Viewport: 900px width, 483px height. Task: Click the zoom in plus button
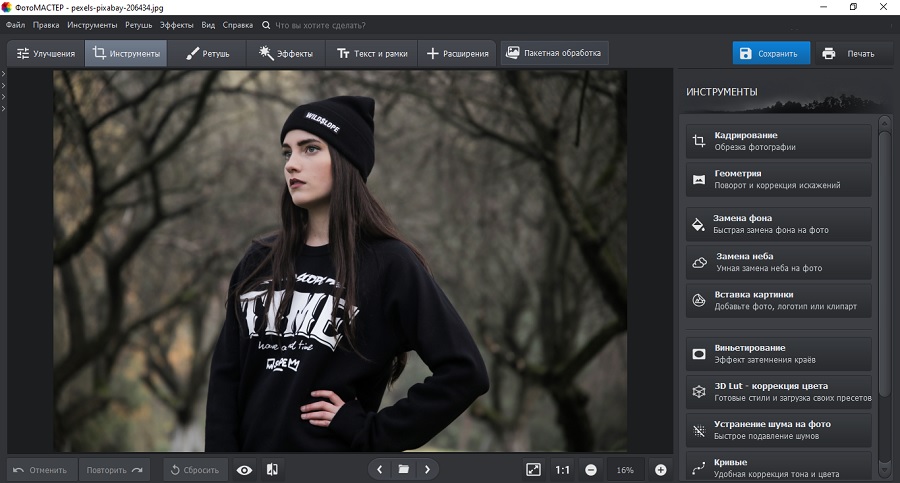660,469
